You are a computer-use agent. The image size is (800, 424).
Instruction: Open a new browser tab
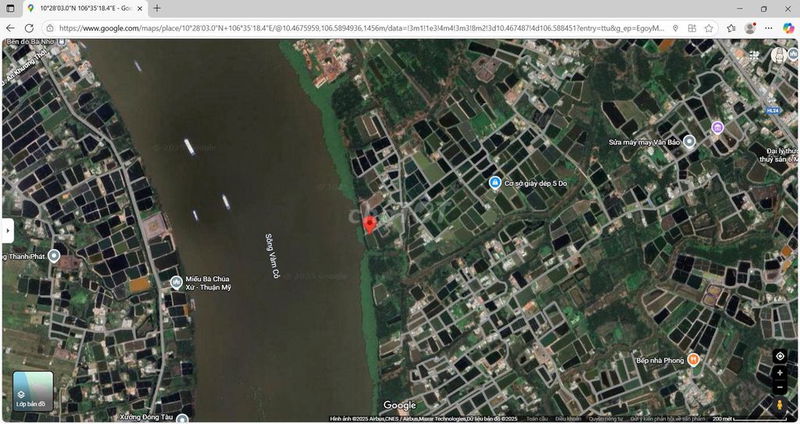point(157,8)
